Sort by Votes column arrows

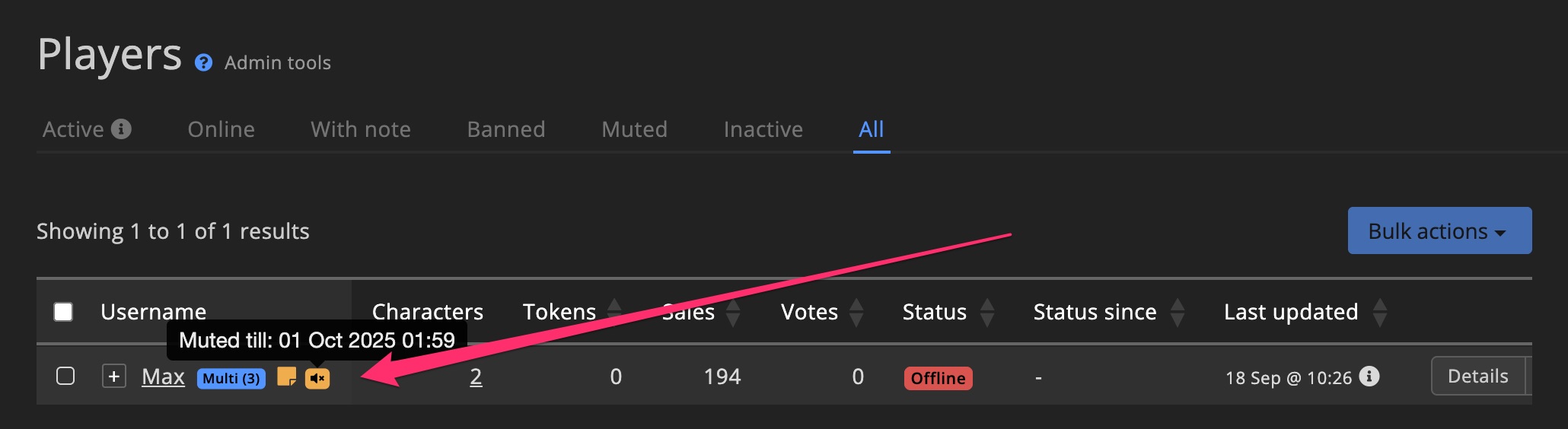[x=856, y=312]
